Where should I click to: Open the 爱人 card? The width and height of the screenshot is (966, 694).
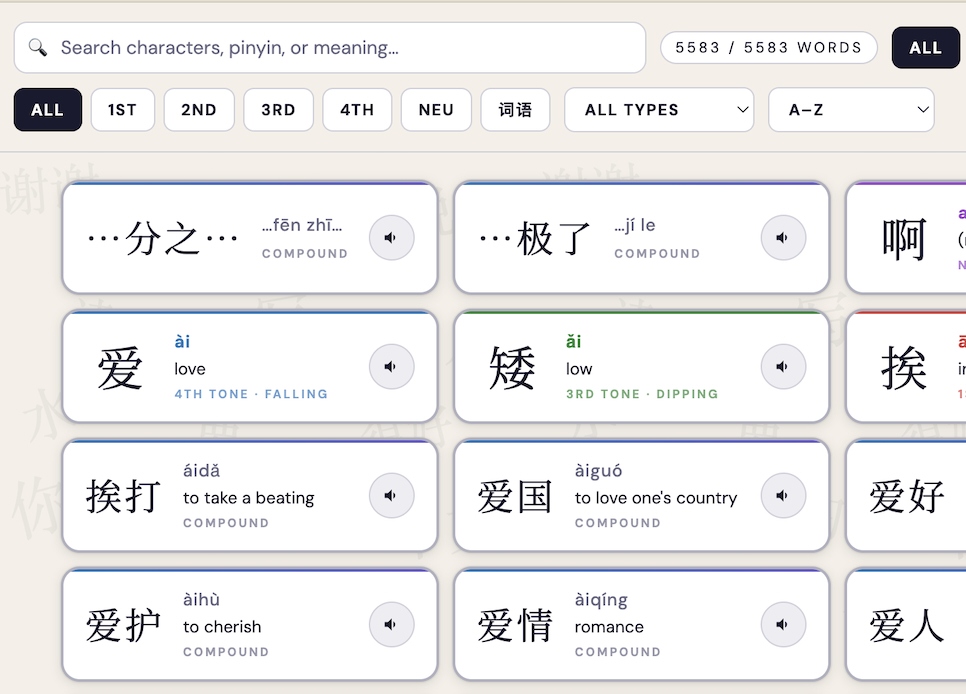tap(906, 624)
